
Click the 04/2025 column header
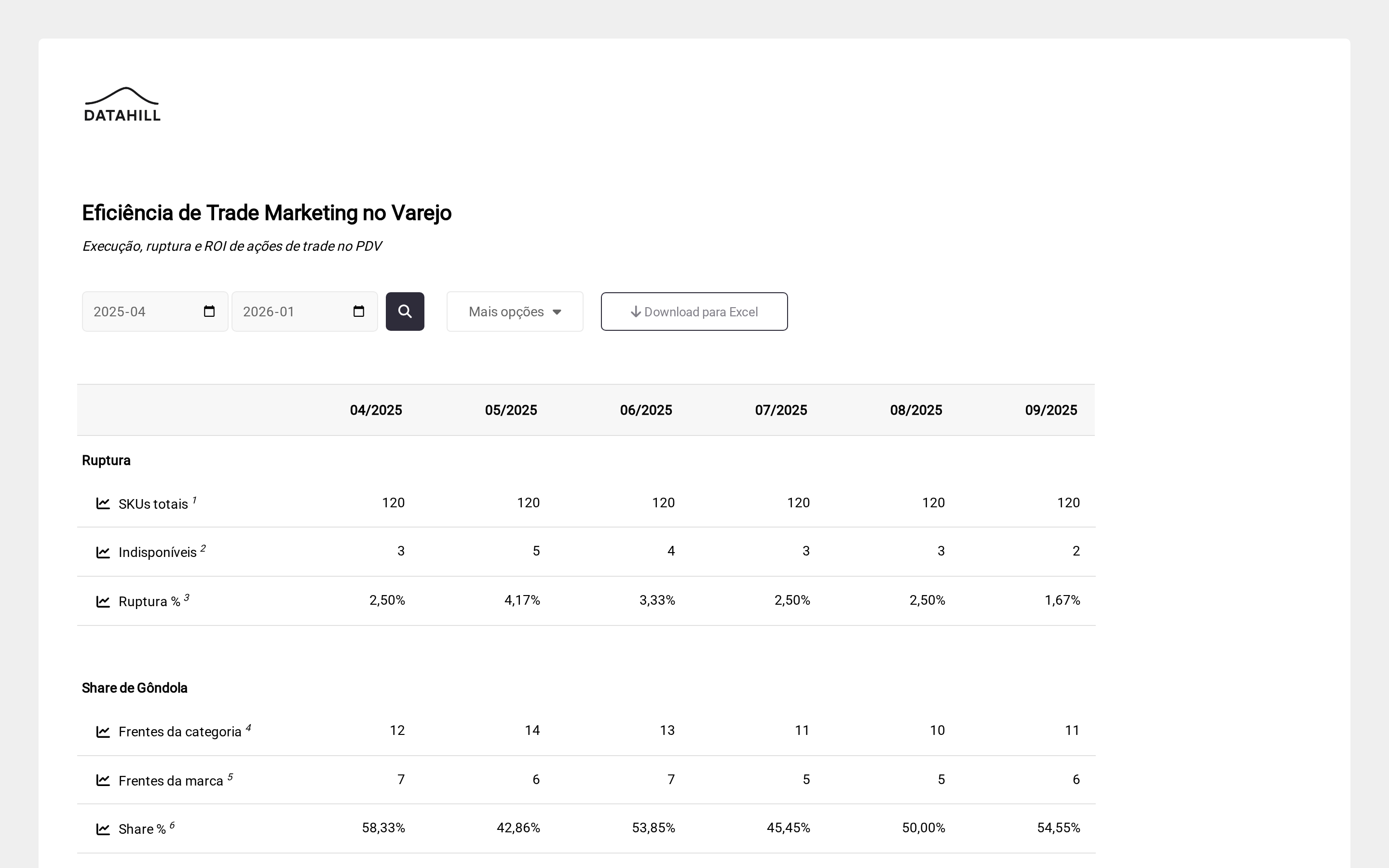pos(375,410)
